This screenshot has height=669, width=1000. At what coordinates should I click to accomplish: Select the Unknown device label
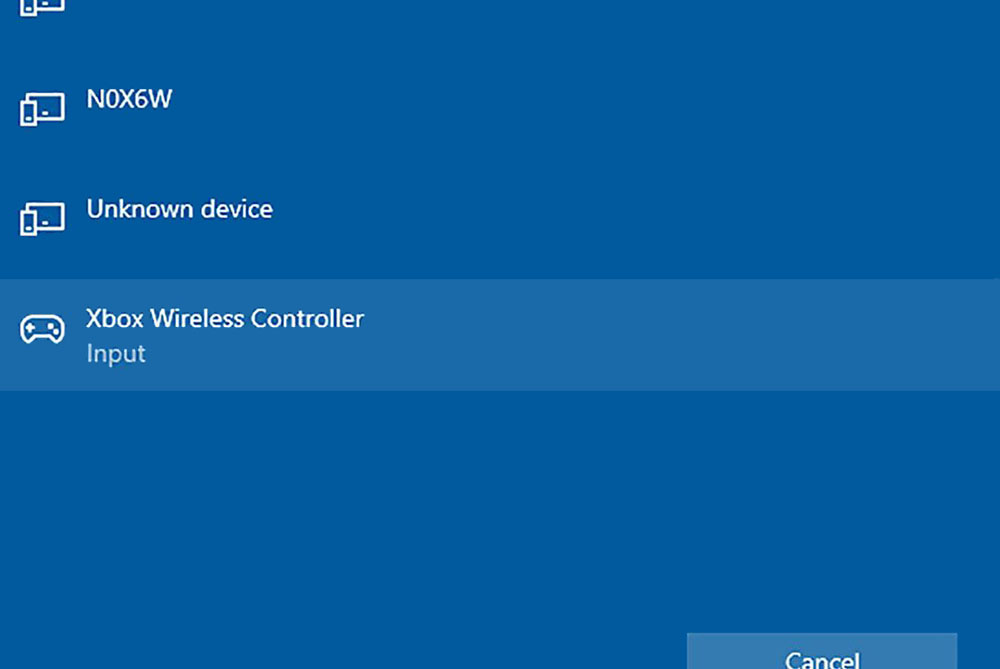click(x=179, y=209)
